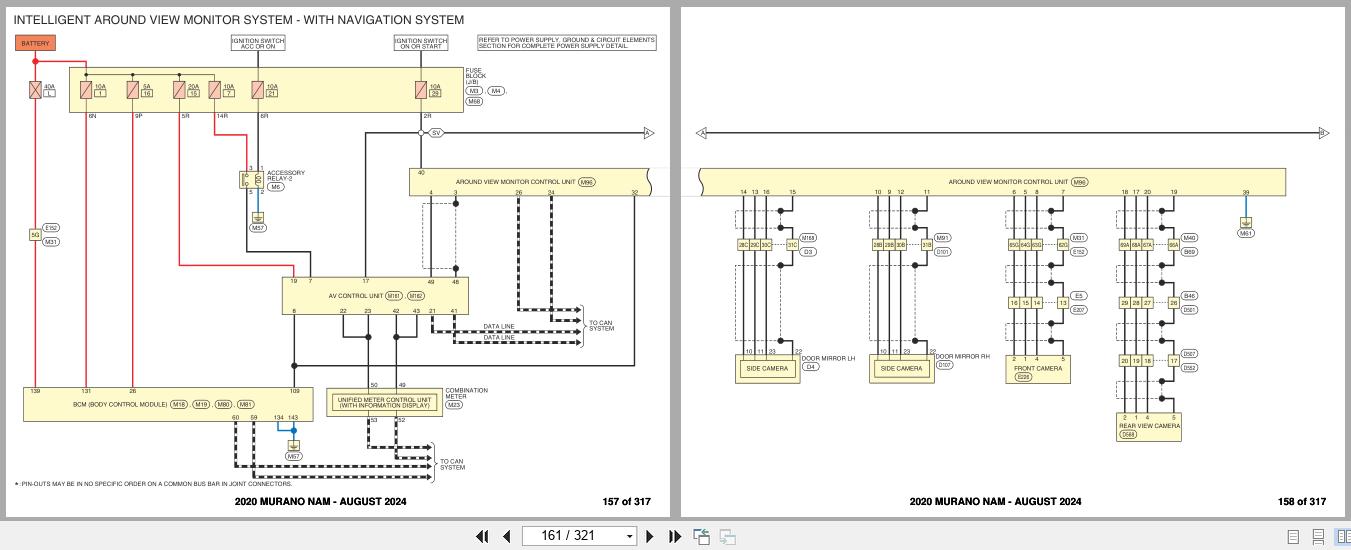1351x550 pixels.
Task: Click 'SIDE CAMERA' under DOOR MIRROR RH
Action: [901, 368]
